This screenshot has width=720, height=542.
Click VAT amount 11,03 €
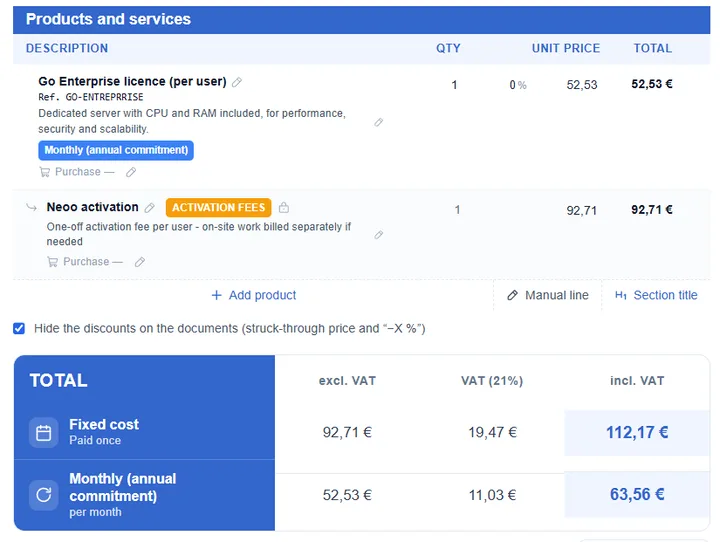(x=492, y=495)
